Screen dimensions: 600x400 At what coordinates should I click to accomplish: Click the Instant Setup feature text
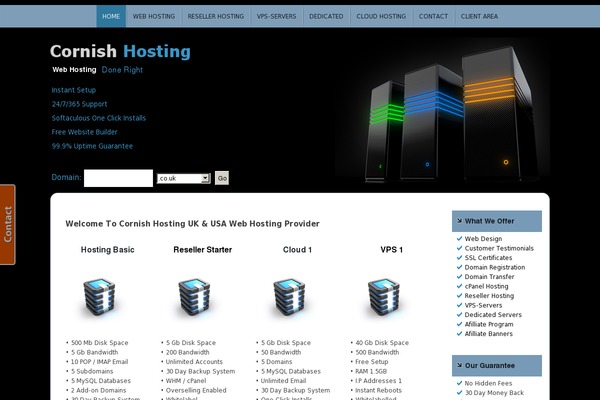coord(73,90)
